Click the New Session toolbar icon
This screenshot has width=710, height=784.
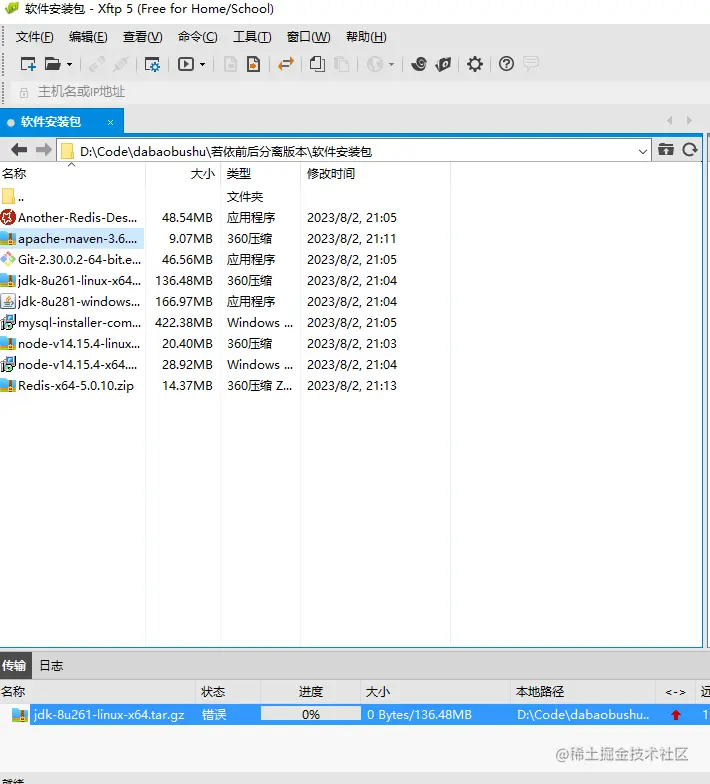[x=28, y=64]
